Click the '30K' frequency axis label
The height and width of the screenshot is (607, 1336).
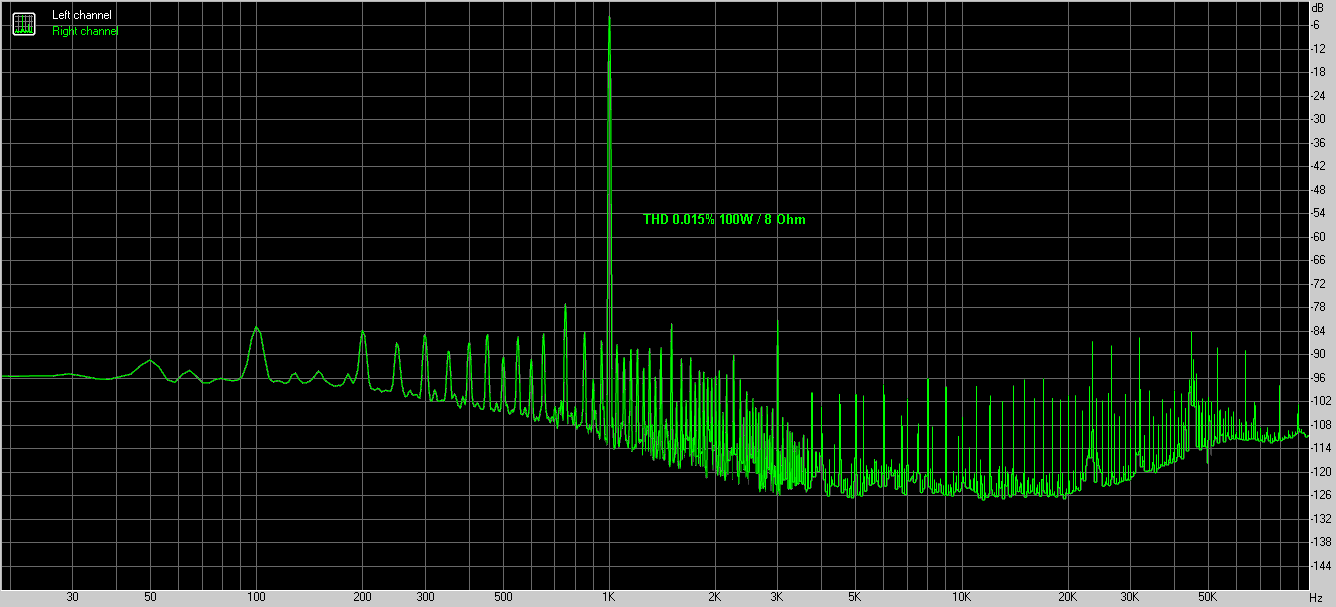point(1129,597)
